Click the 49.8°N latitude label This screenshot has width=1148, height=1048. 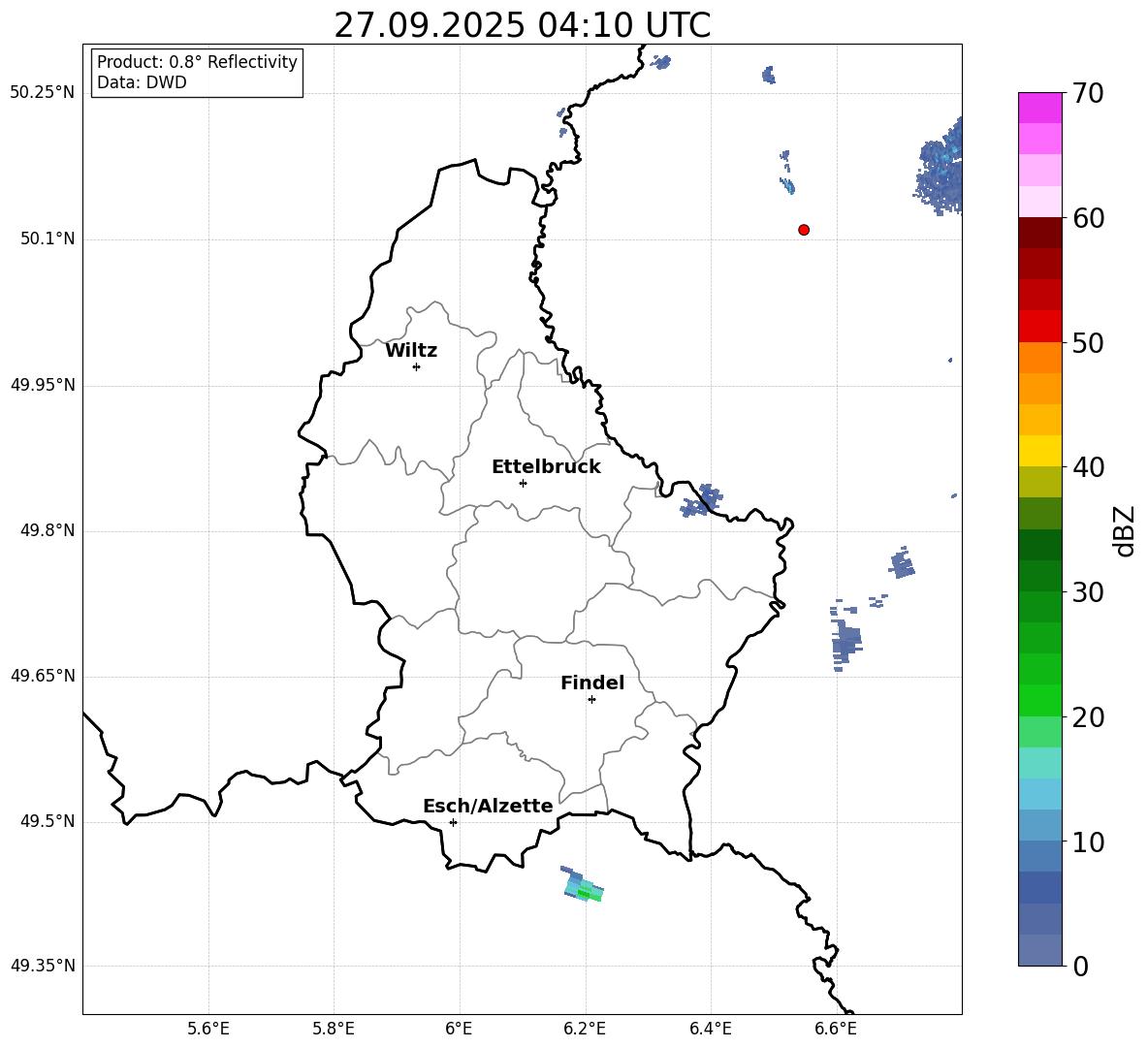tap(47, 530)
